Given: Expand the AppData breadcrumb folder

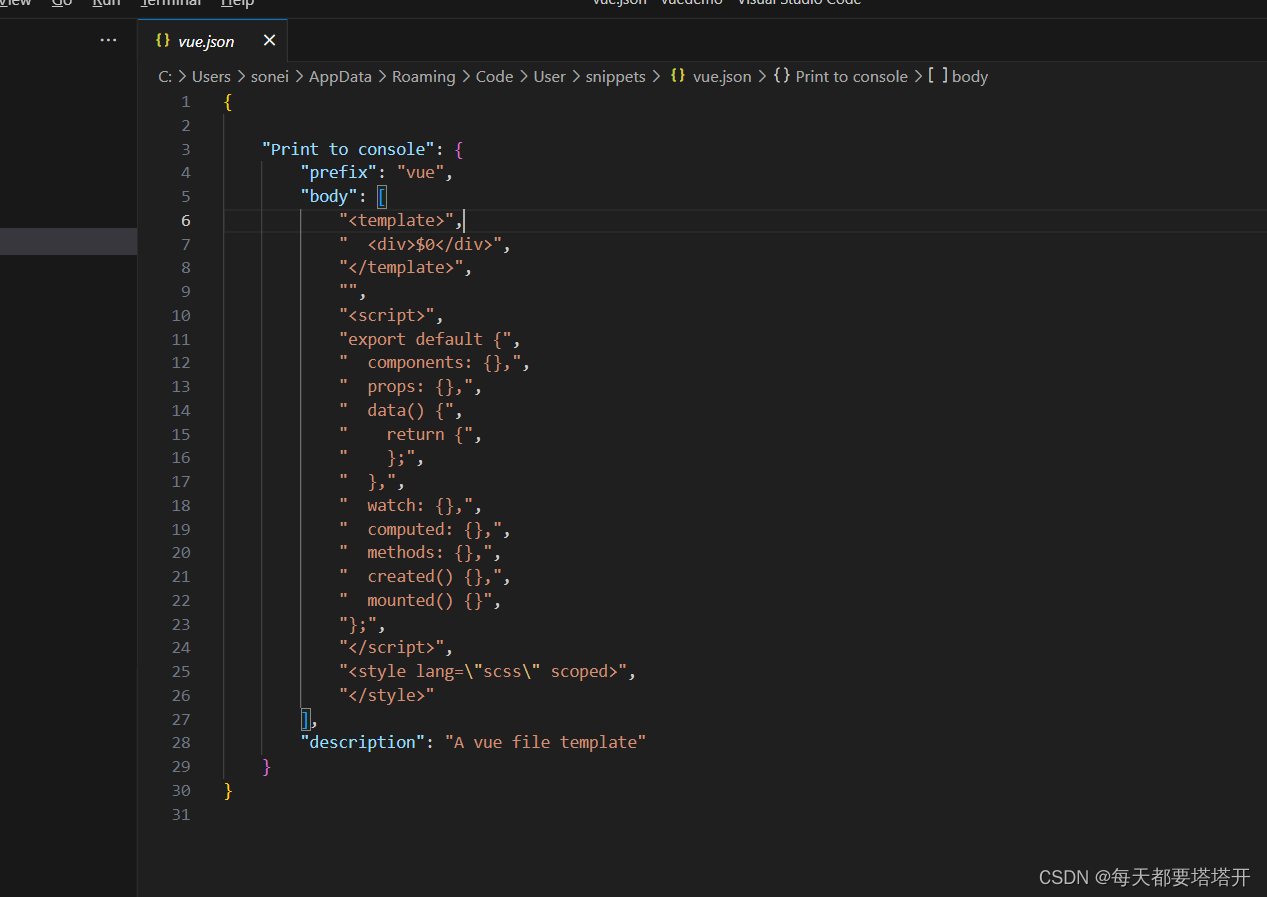Looking at the screenshot, I should [x=340, y=76].
